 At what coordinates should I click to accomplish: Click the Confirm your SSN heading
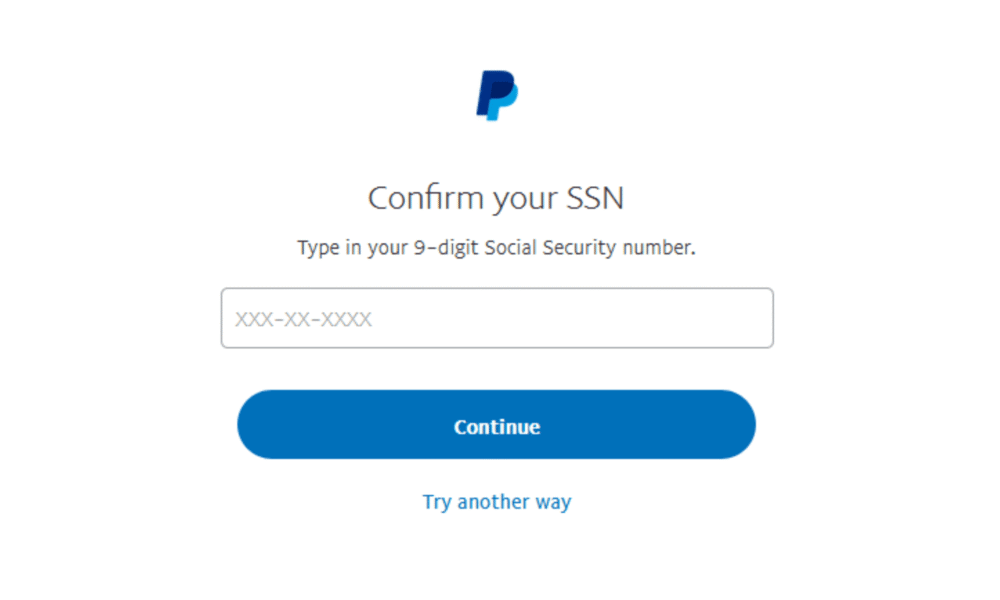496,197
